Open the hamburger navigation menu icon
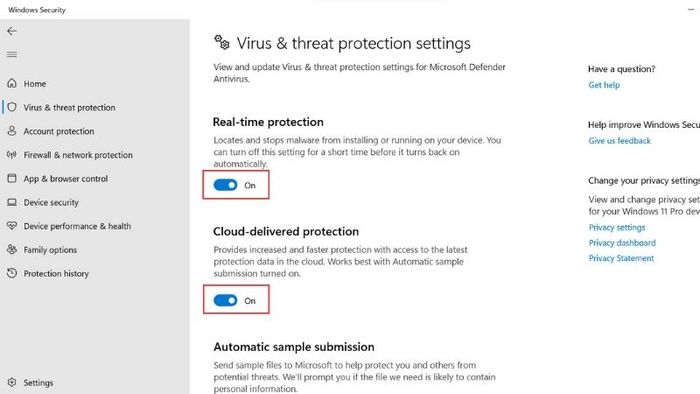Viewport: 700px width, 394px height. click(x=12, y=54)
